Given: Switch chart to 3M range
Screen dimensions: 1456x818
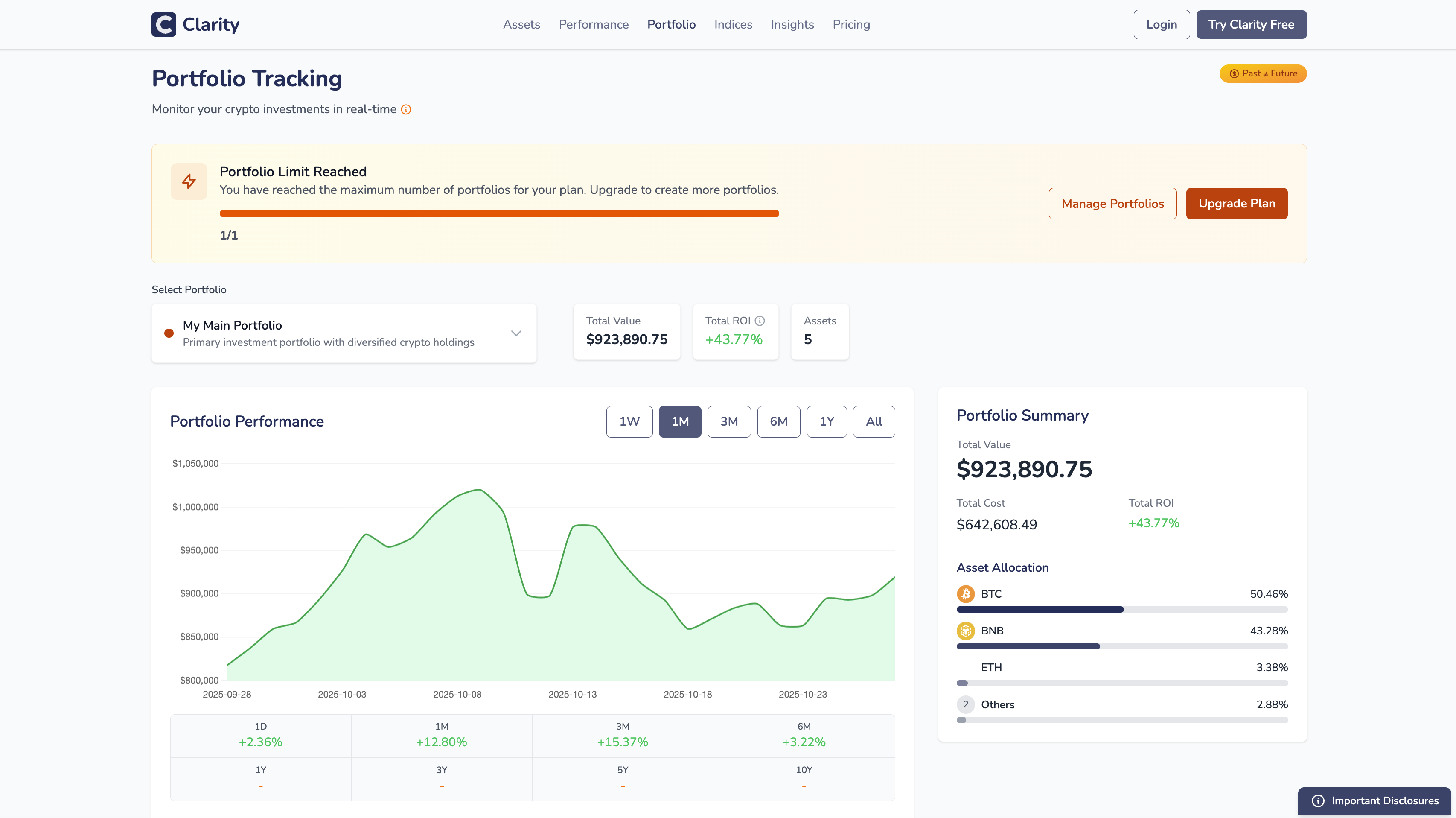Looking at the screenshot, I should 728,421.
